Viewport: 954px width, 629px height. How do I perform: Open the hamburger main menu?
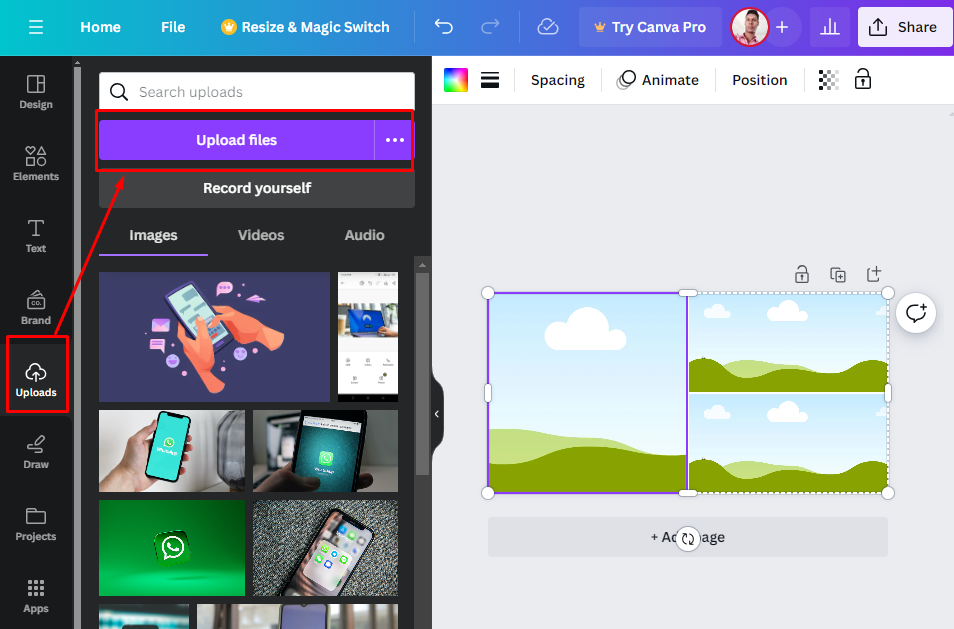pyautogui.click(x=36, y=27)
